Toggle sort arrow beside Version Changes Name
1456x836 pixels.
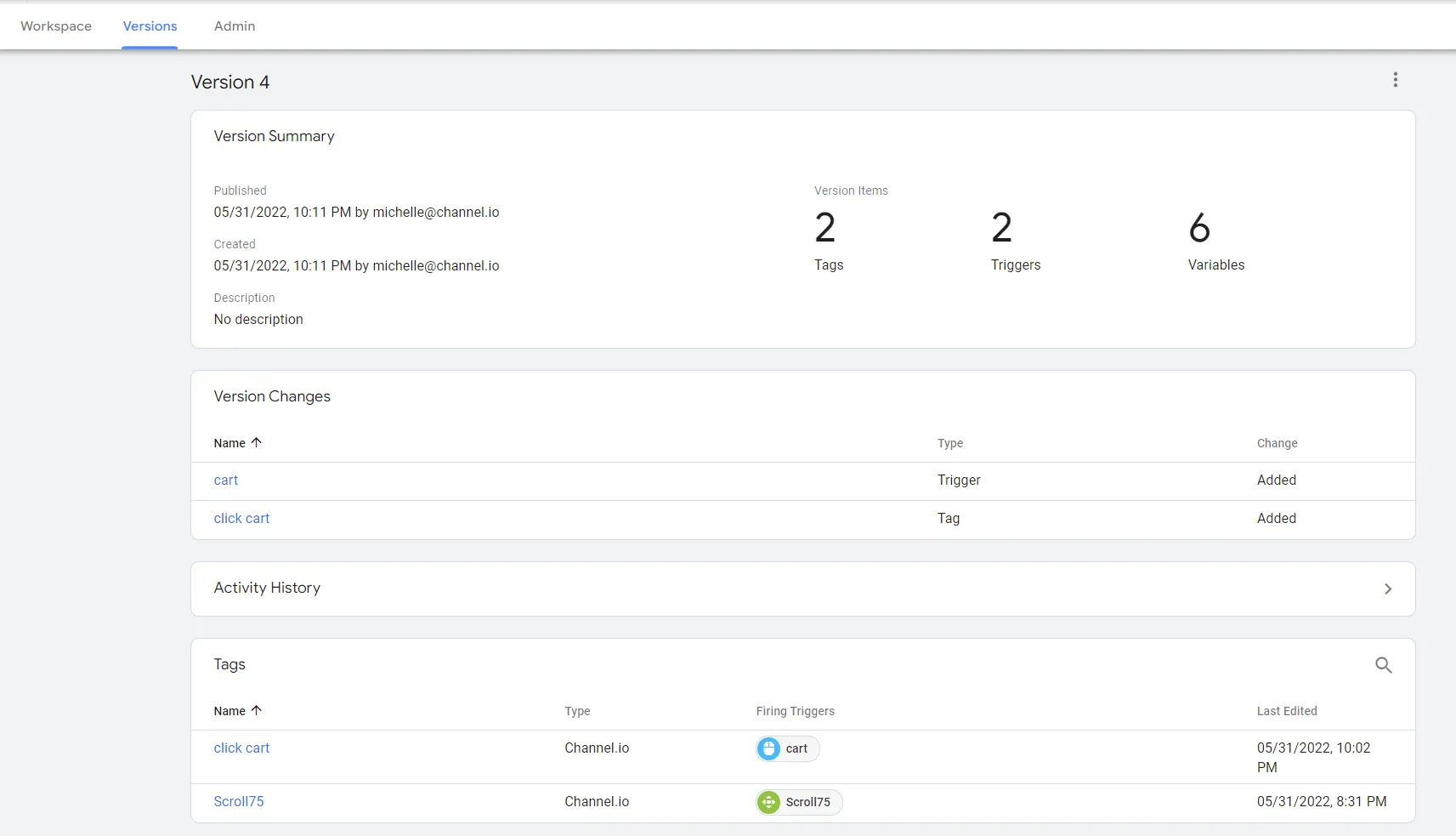[257, 442]
